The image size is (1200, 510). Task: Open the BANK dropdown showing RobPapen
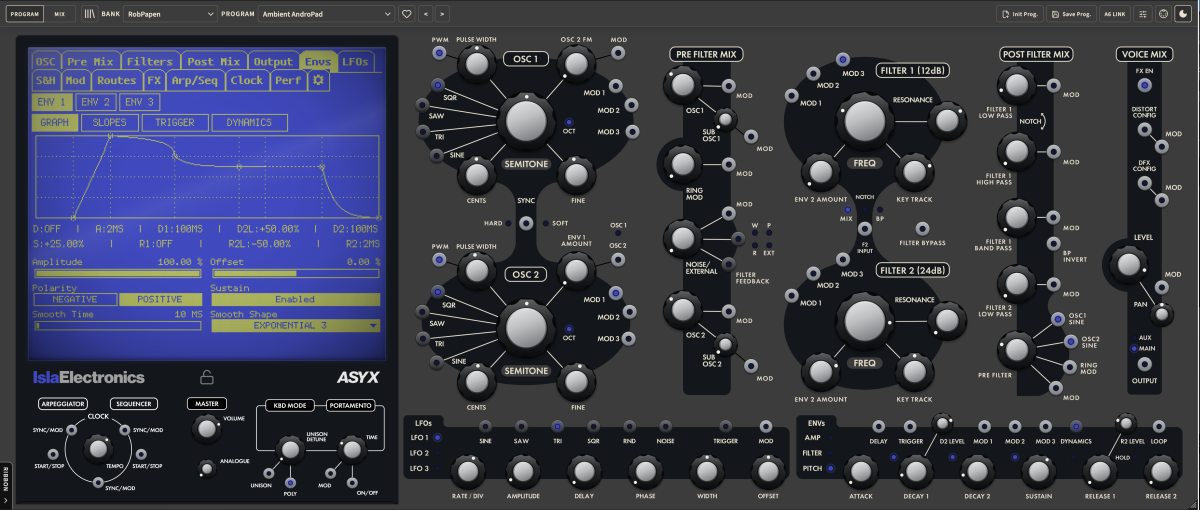point(171,14)
